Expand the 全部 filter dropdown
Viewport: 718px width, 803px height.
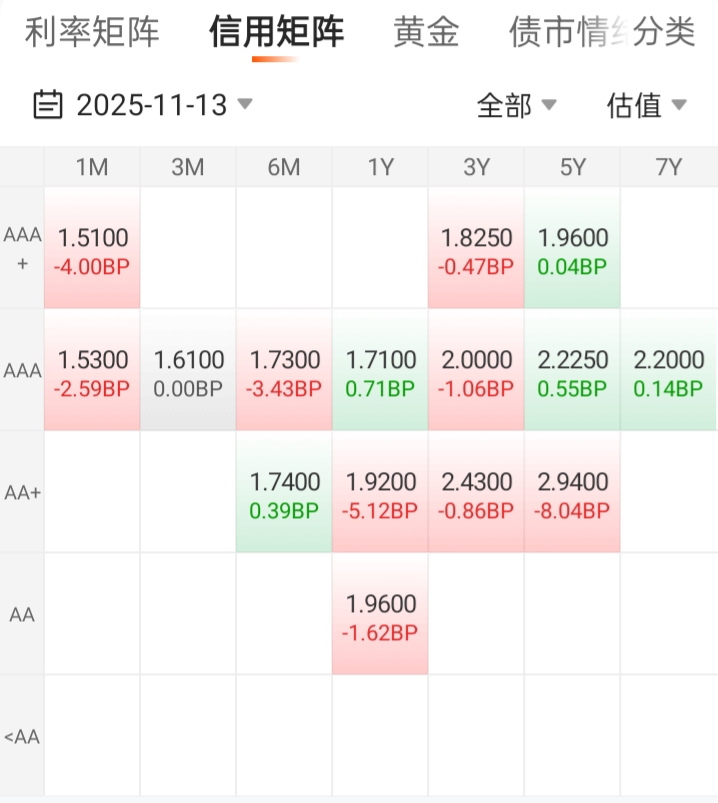pos(516,104)
